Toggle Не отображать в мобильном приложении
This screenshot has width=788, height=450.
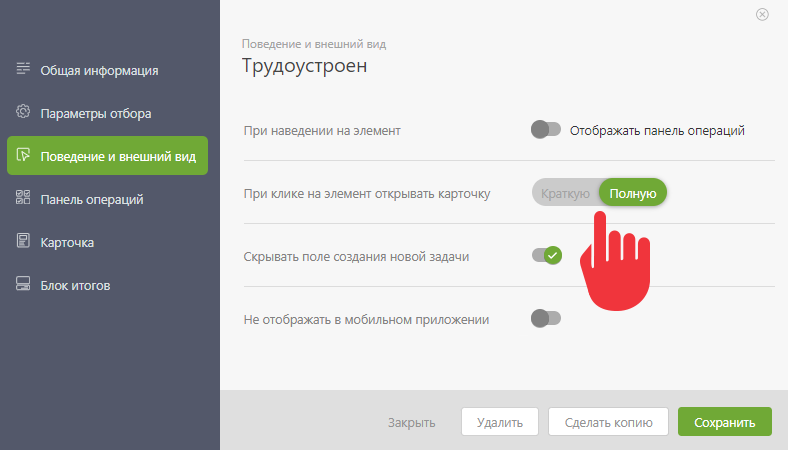point(546,318)
